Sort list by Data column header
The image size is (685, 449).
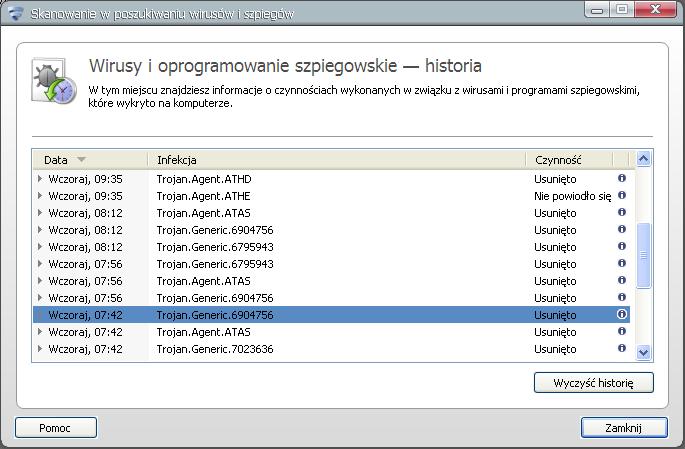click(x=90, y=160)
